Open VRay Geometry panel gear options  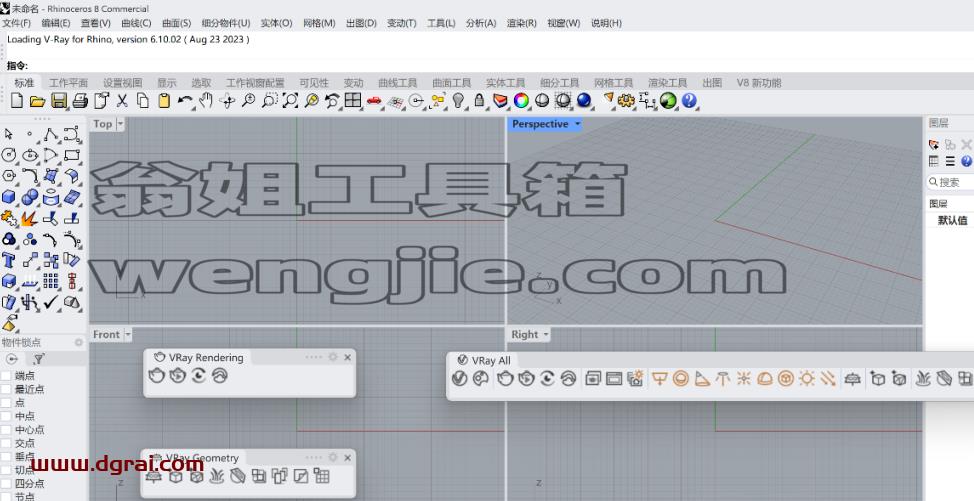point(332,458)
